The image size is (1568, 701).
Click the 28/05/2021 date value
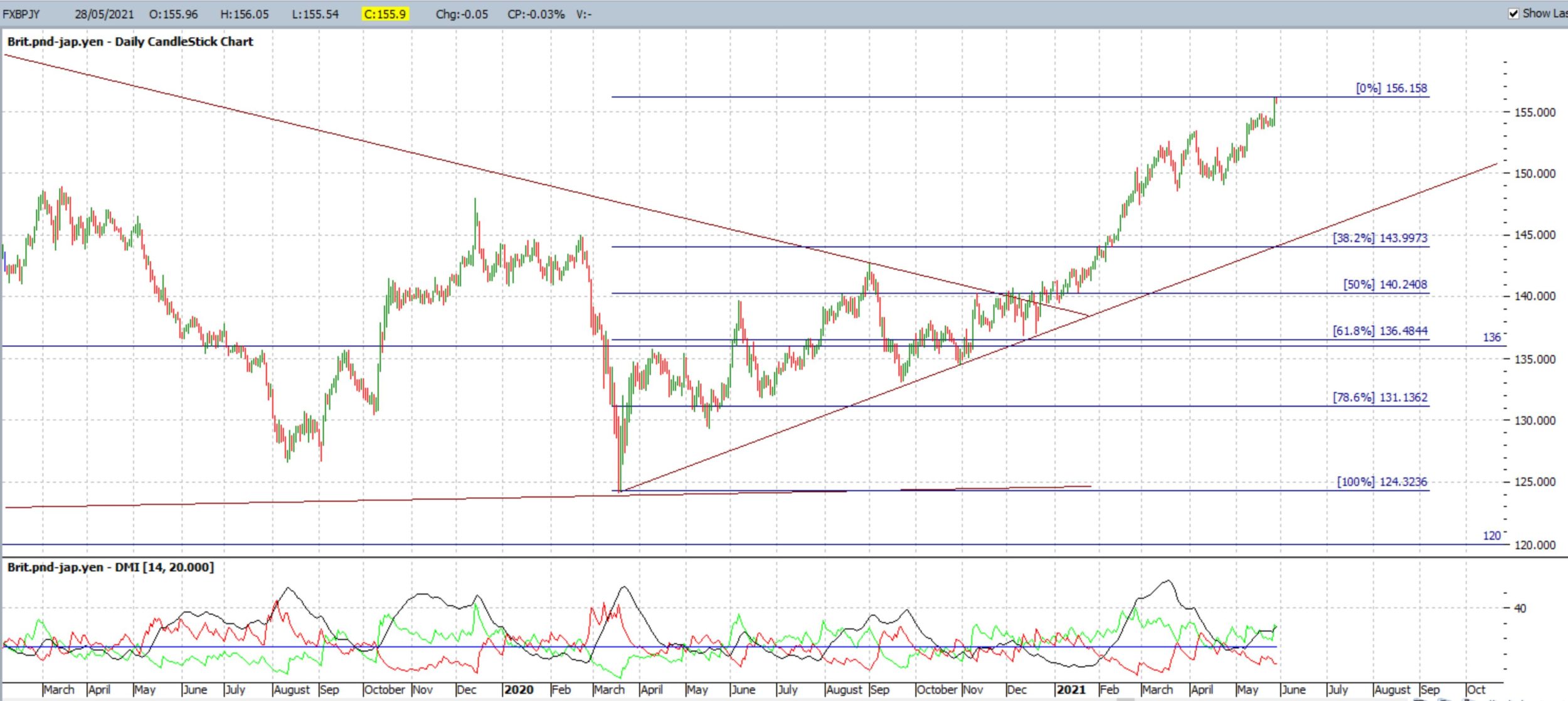pyautogui.click(x=104, y=14)
